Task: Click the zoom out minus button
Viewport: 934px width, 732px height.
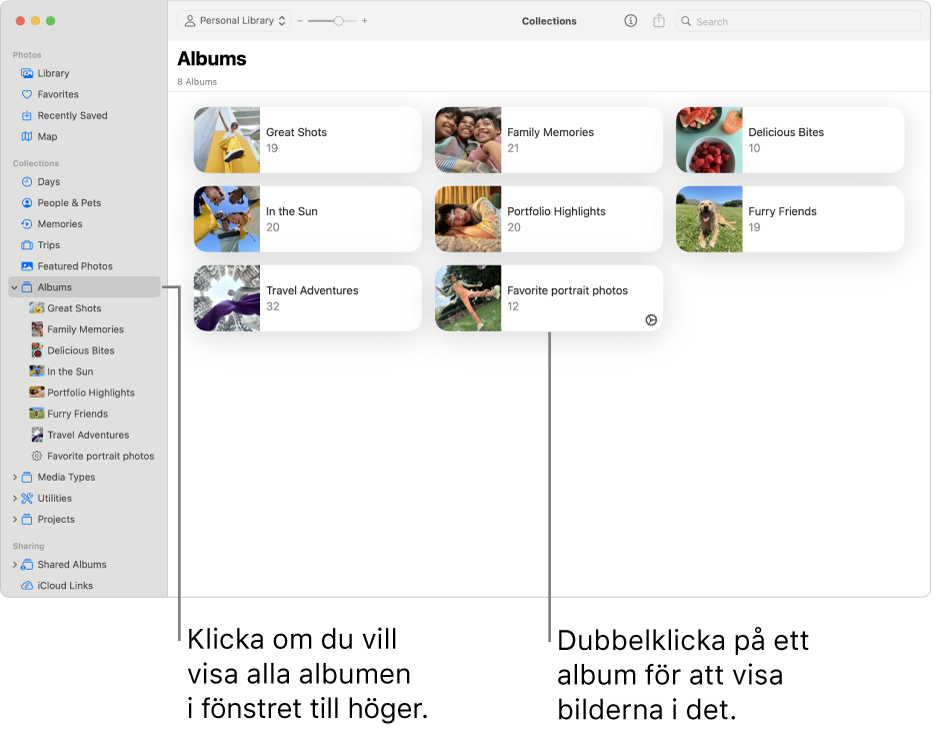Action: coord(300,21)
